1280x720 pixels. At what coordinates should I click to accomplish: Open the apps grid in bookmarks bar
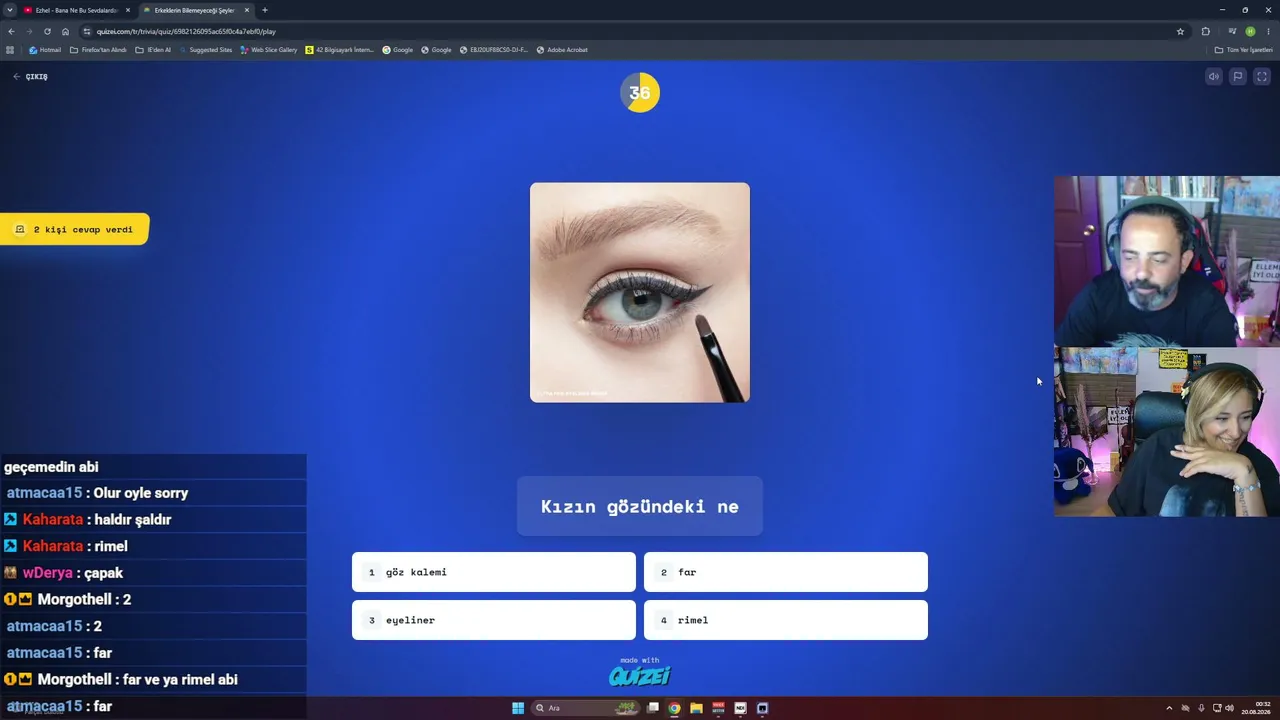(10, 50)
